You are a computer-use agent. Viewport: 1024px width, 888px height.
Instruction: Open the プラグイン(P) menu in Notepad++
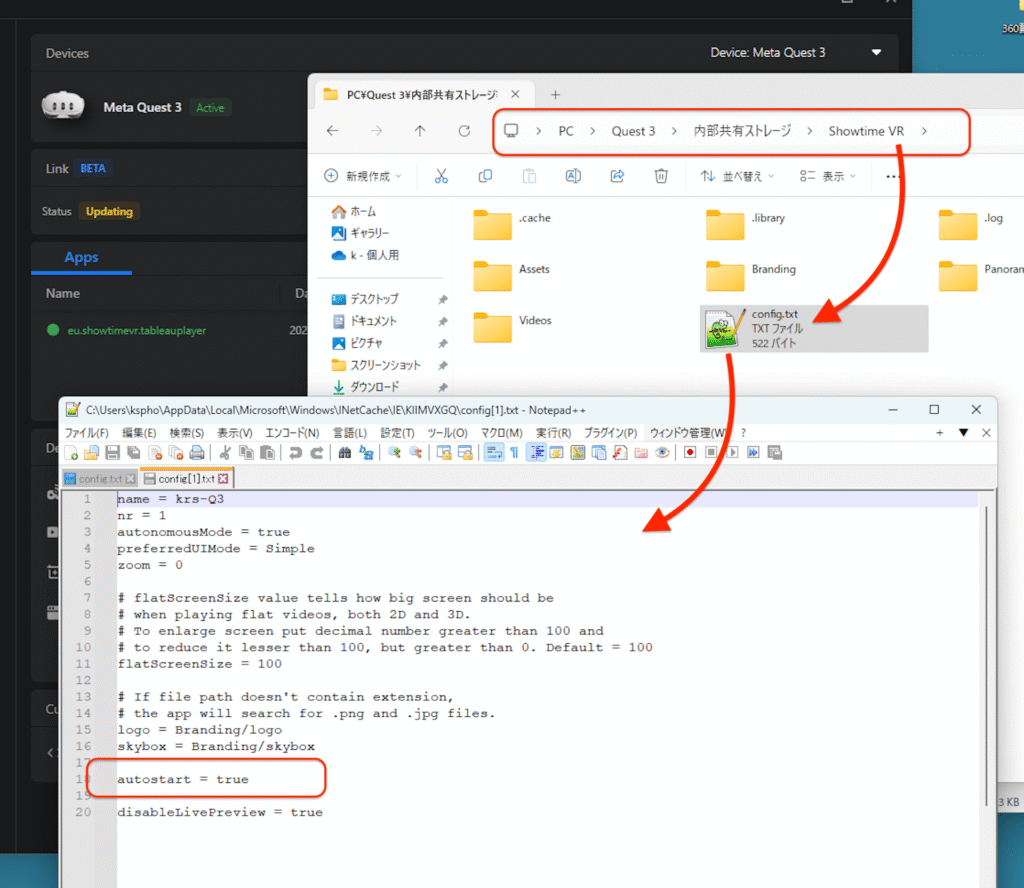tap(610, 433)
